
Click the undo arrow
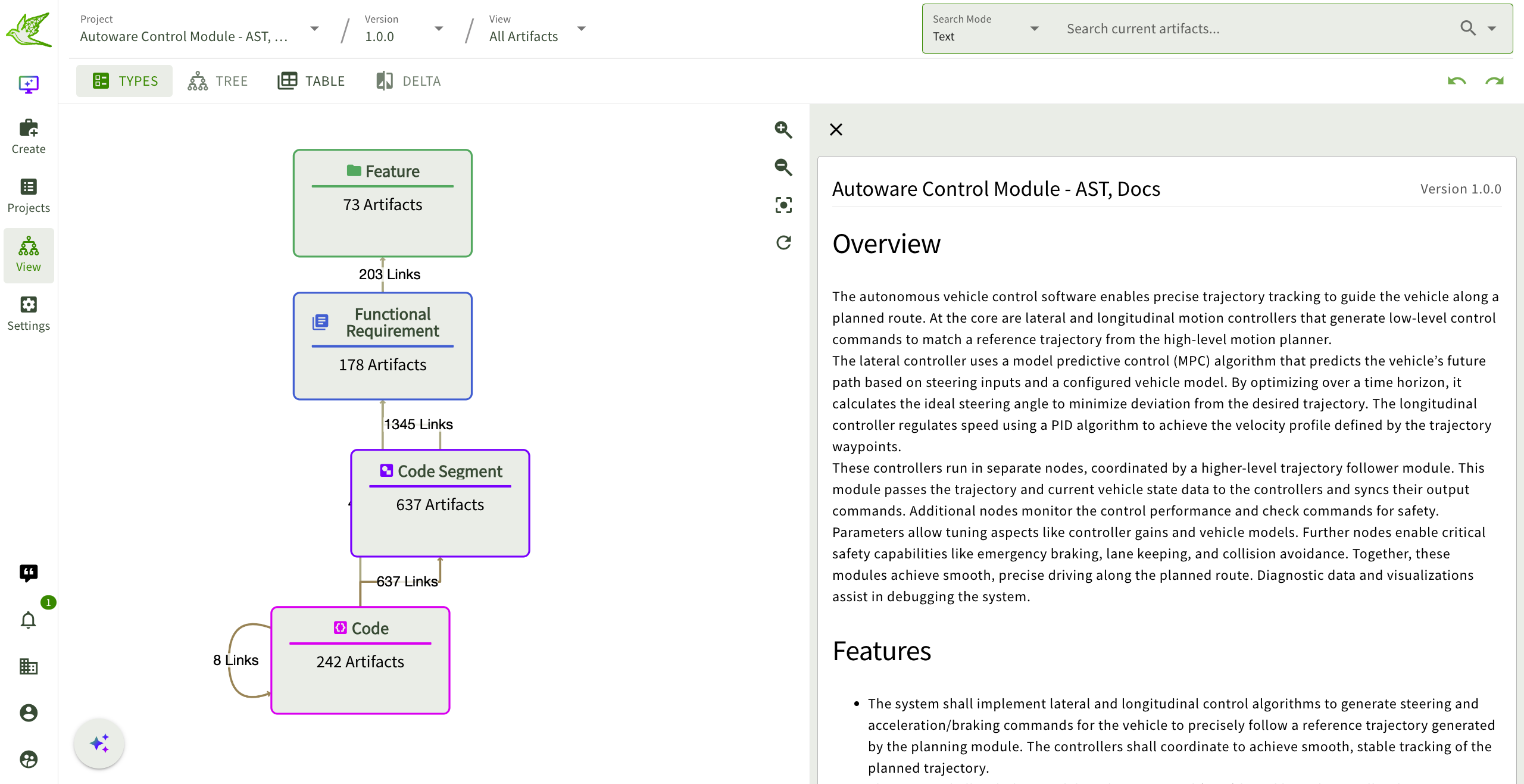pos(1456,81)
